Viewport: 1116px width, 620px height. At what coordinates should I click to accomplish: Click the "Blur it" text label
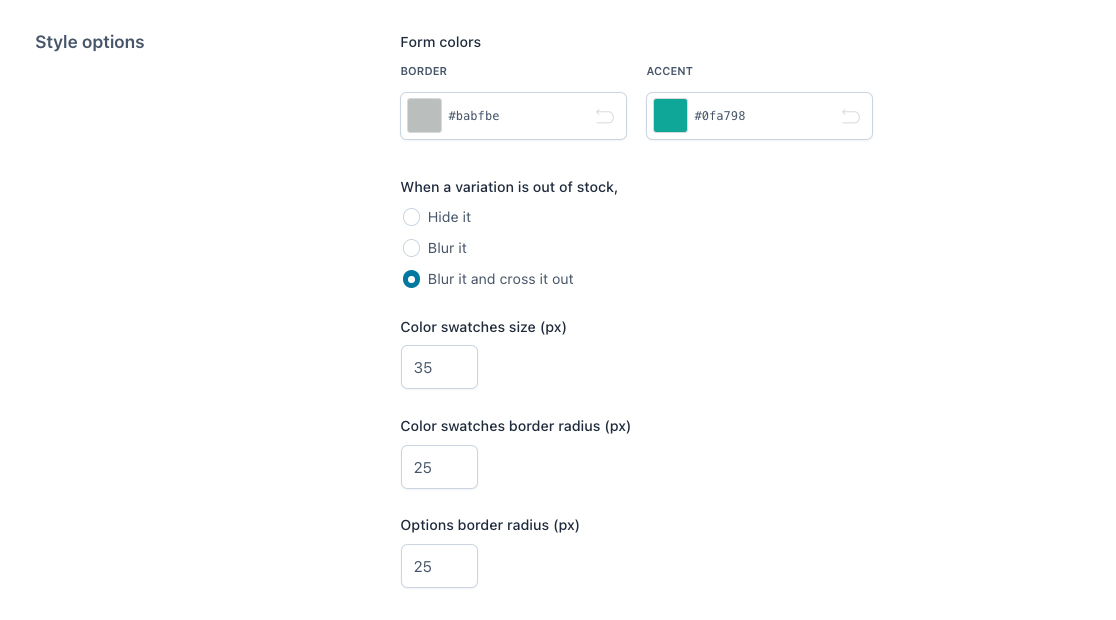click(447, 248)
